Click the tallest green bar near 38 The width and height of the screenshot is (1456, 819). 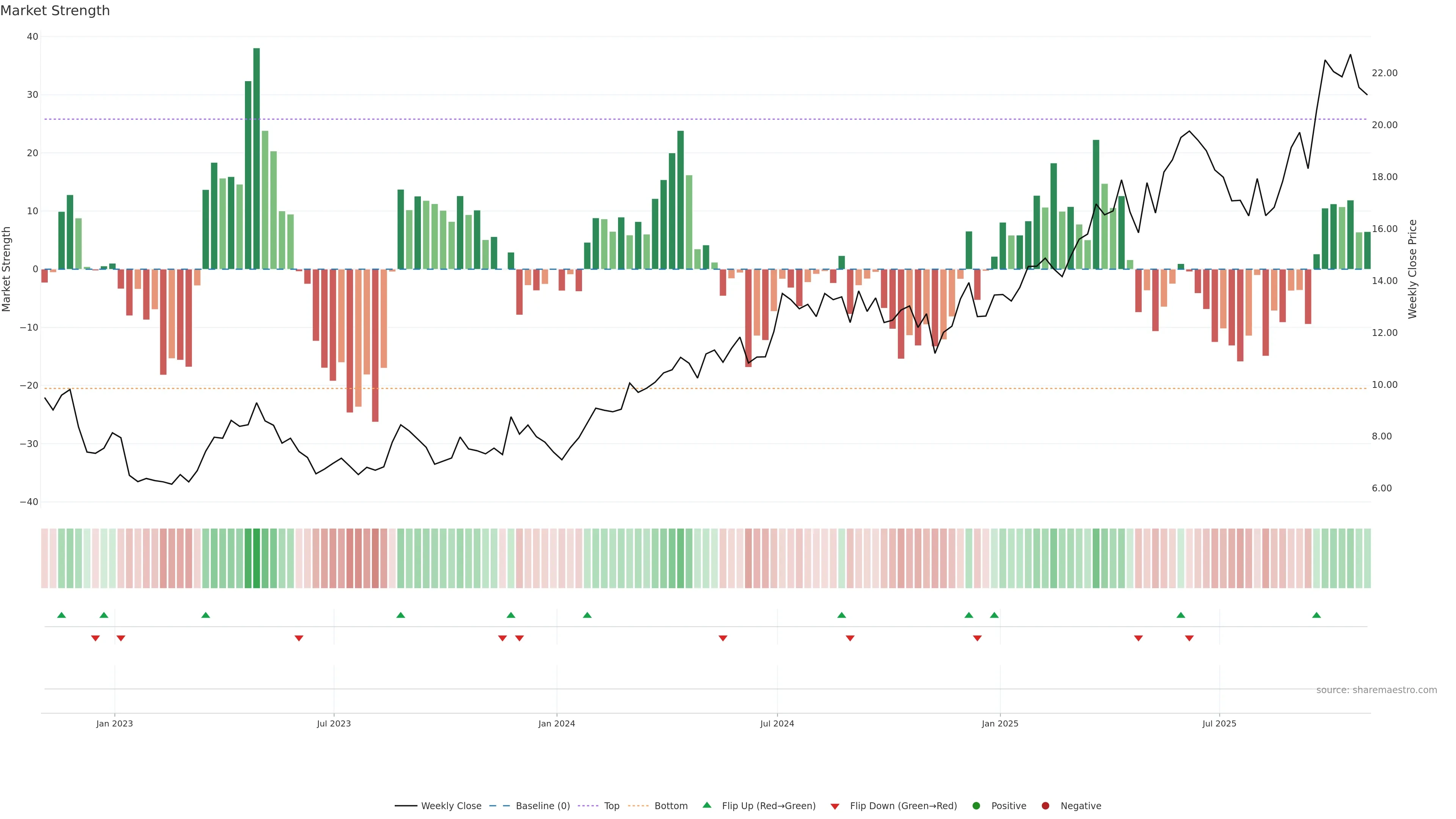[257, 158]
